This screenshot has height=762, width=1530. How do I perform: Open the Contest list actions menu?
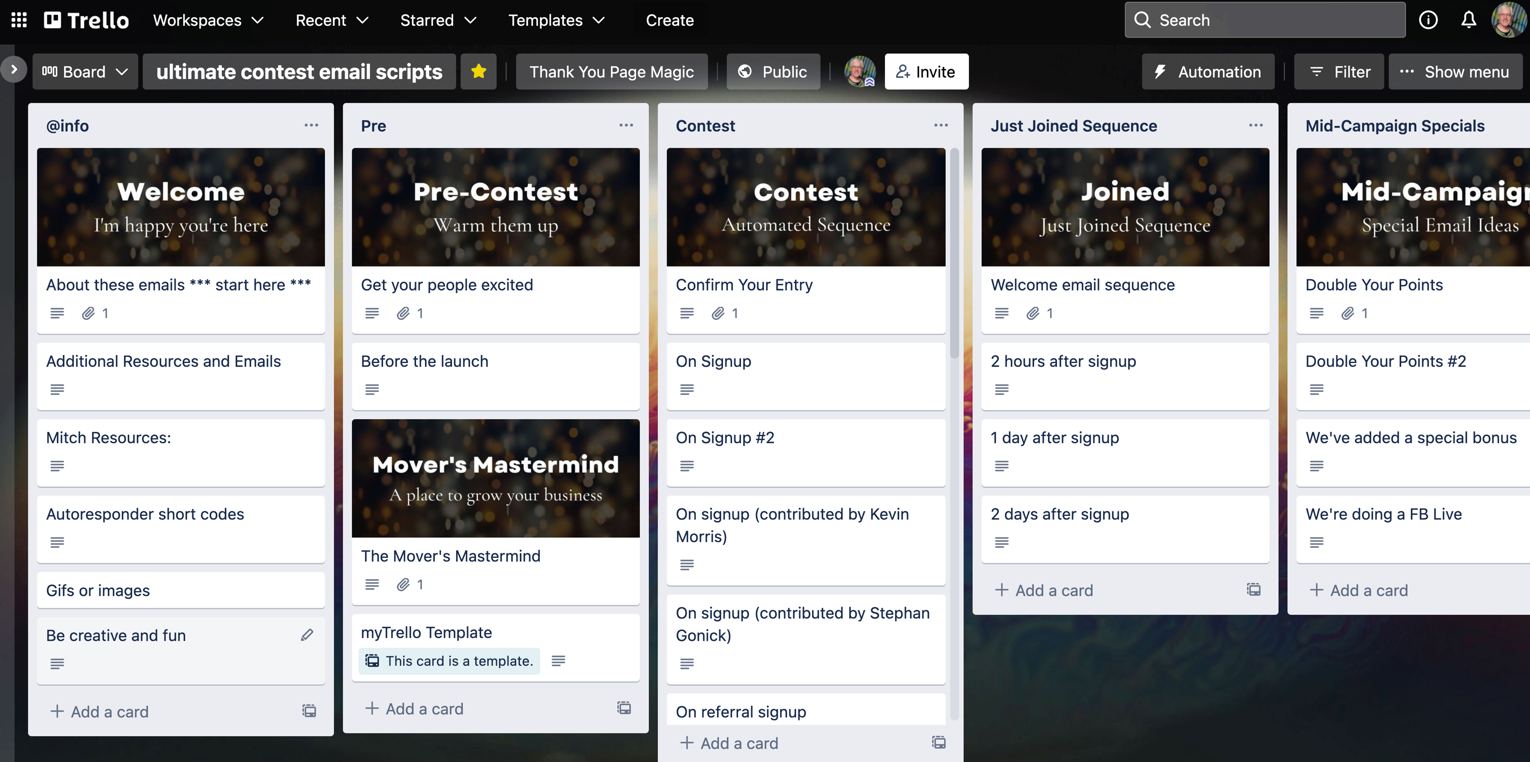point(940,125)
